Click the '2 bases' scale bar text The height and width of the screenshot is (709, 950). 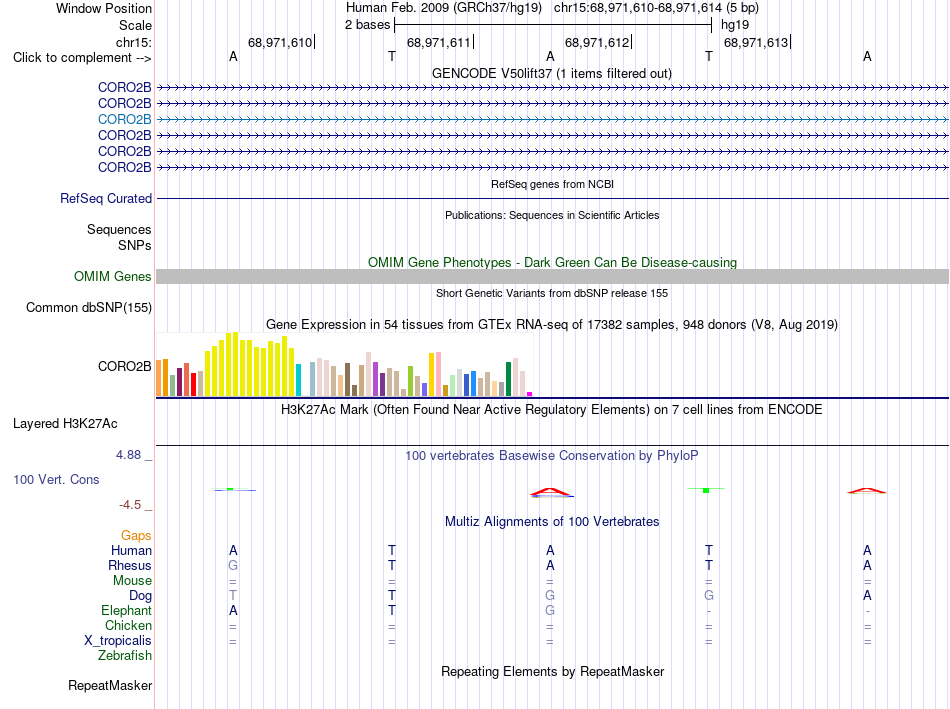[x=367, y=25]
